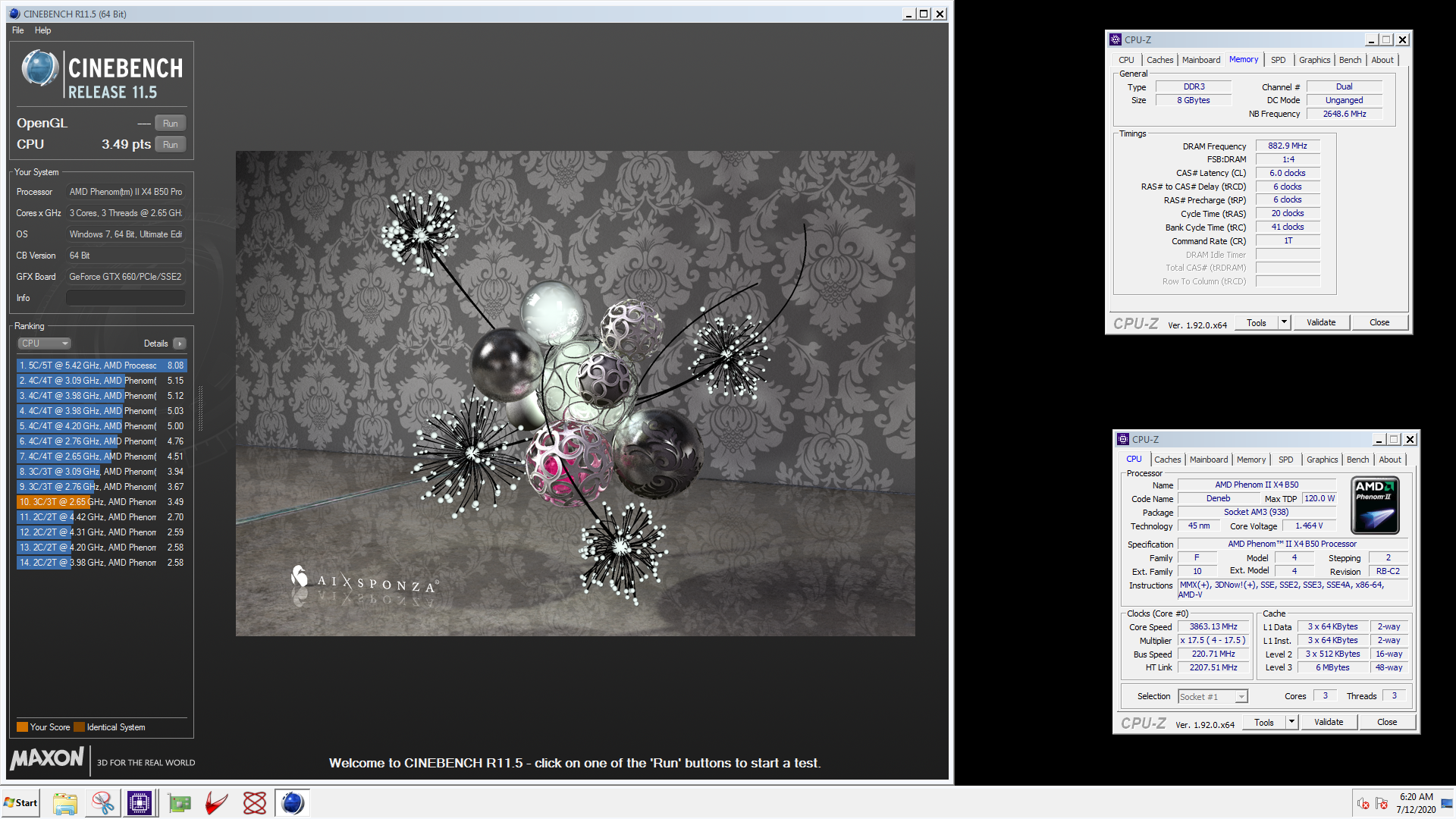Open Bench tab in upper CPU-Z window
1456x819 pixels.
click(x=1350, y=60)
